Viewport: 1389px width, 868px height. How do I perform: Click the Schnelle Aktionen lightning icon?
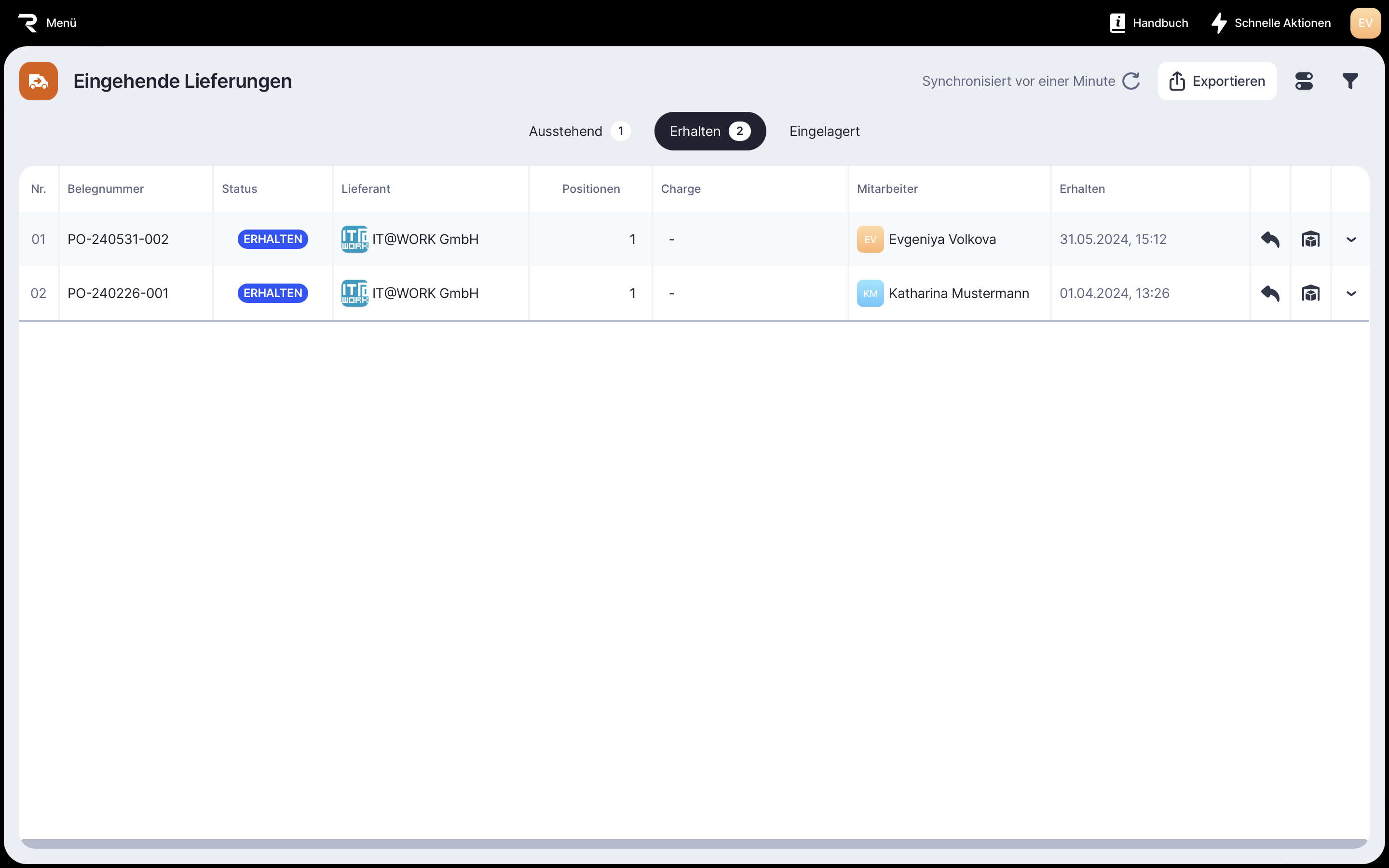(x=1219, y=23)
